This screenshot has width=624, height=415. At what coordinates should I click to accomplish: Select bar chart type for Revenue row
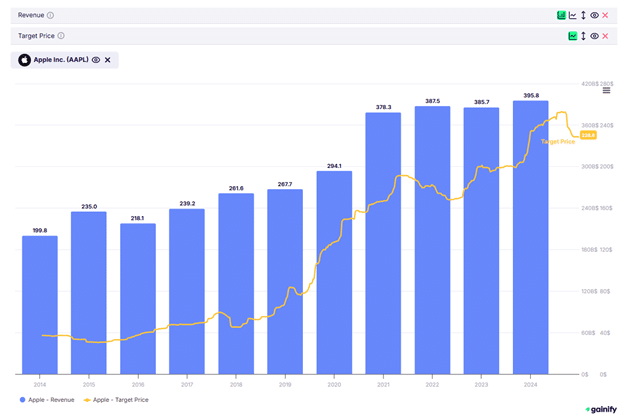click(561, 15)
